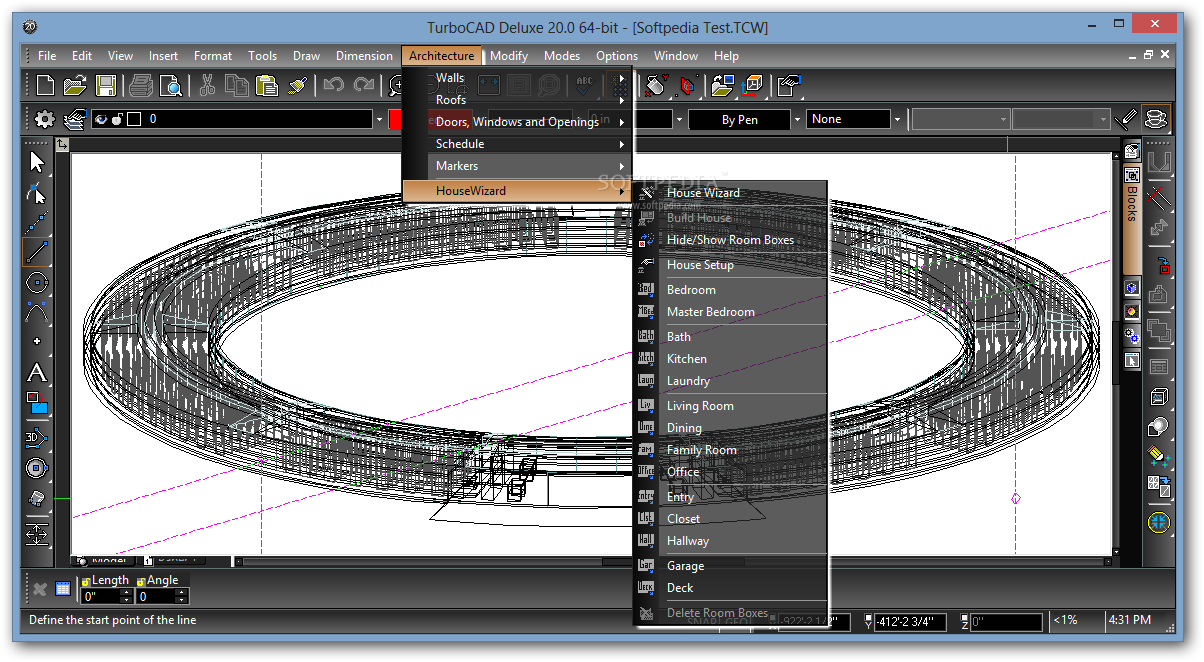Viewport: 1204px width, 662px height.
Task: Print the drawing with the printer icon
Action: pos(140,86)
